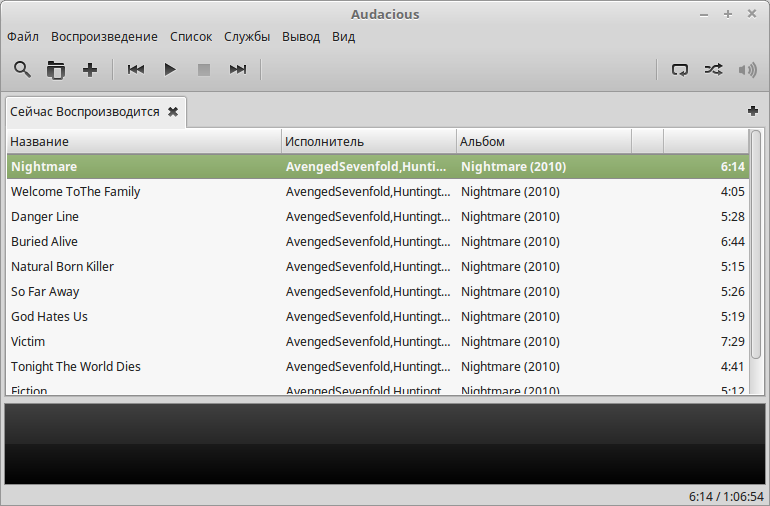Image resolution: width=770 pixels, height=506 pixels.
Task: Start playback with the play button
Action: point(170,69)
